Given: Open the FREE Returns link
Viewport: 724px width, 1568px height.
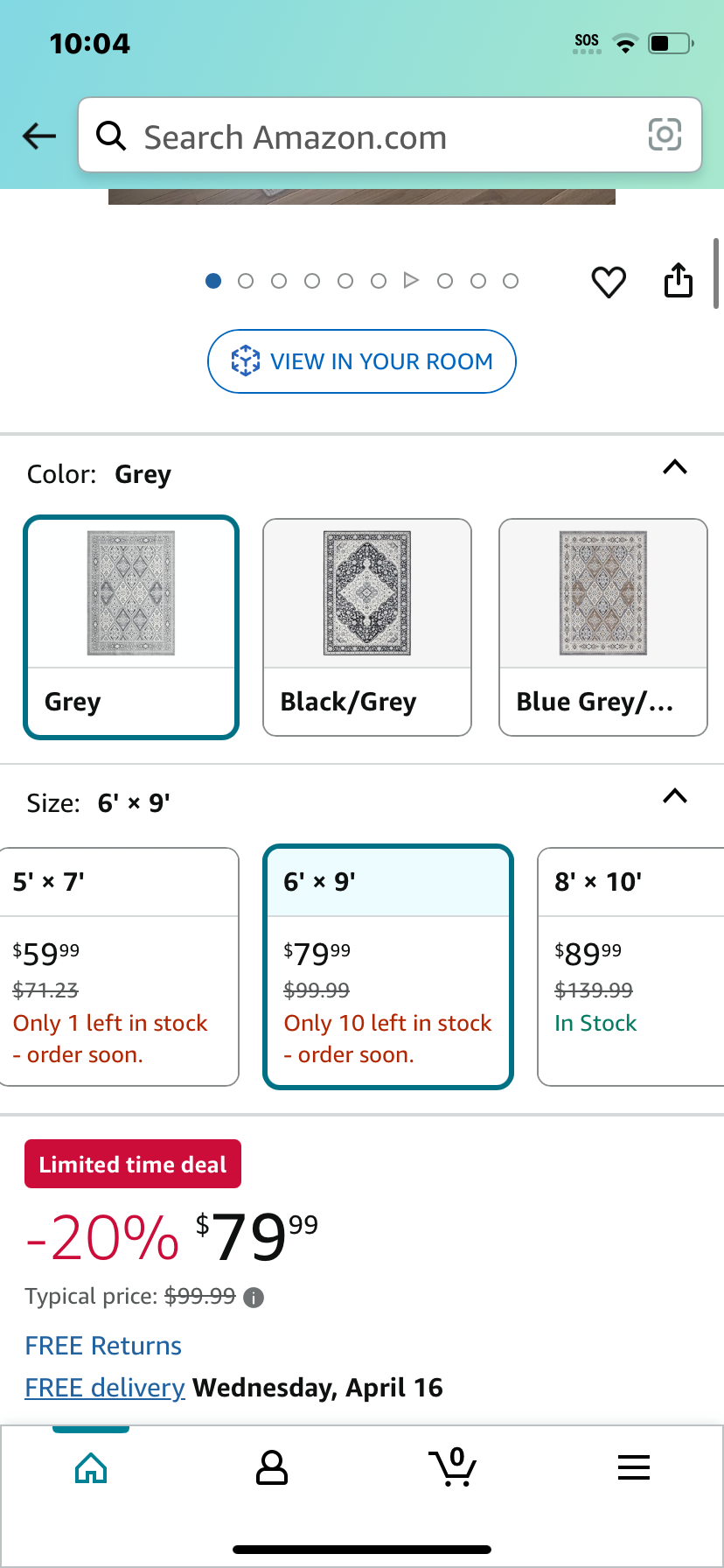Looking at the screenshot, I should 103,1346.
